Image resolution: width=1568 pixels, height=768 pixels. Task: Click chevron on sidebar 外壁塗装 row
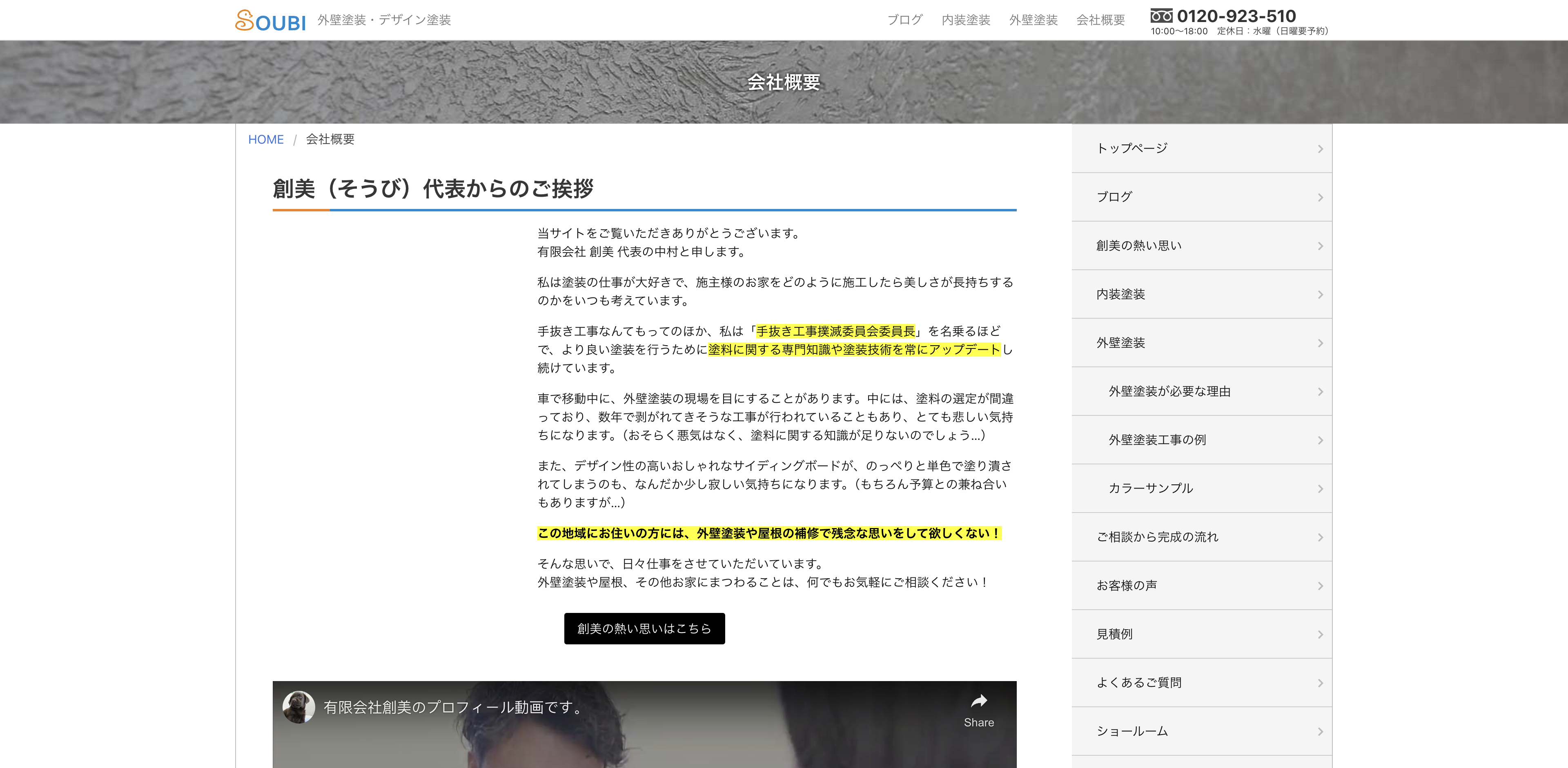[1320, 344]
